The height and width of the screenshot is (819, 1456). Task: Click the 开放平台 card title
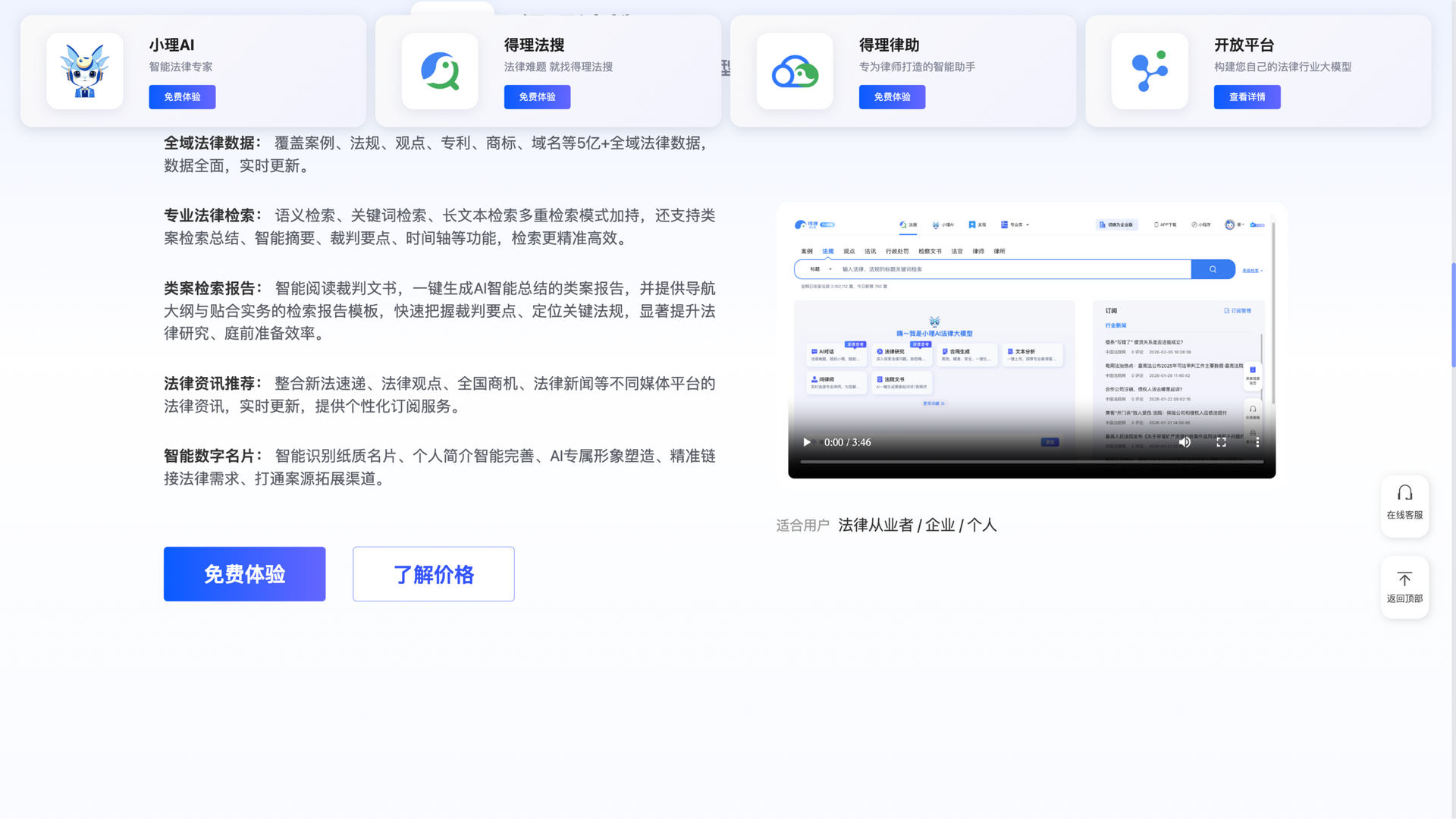point(1244,45)
